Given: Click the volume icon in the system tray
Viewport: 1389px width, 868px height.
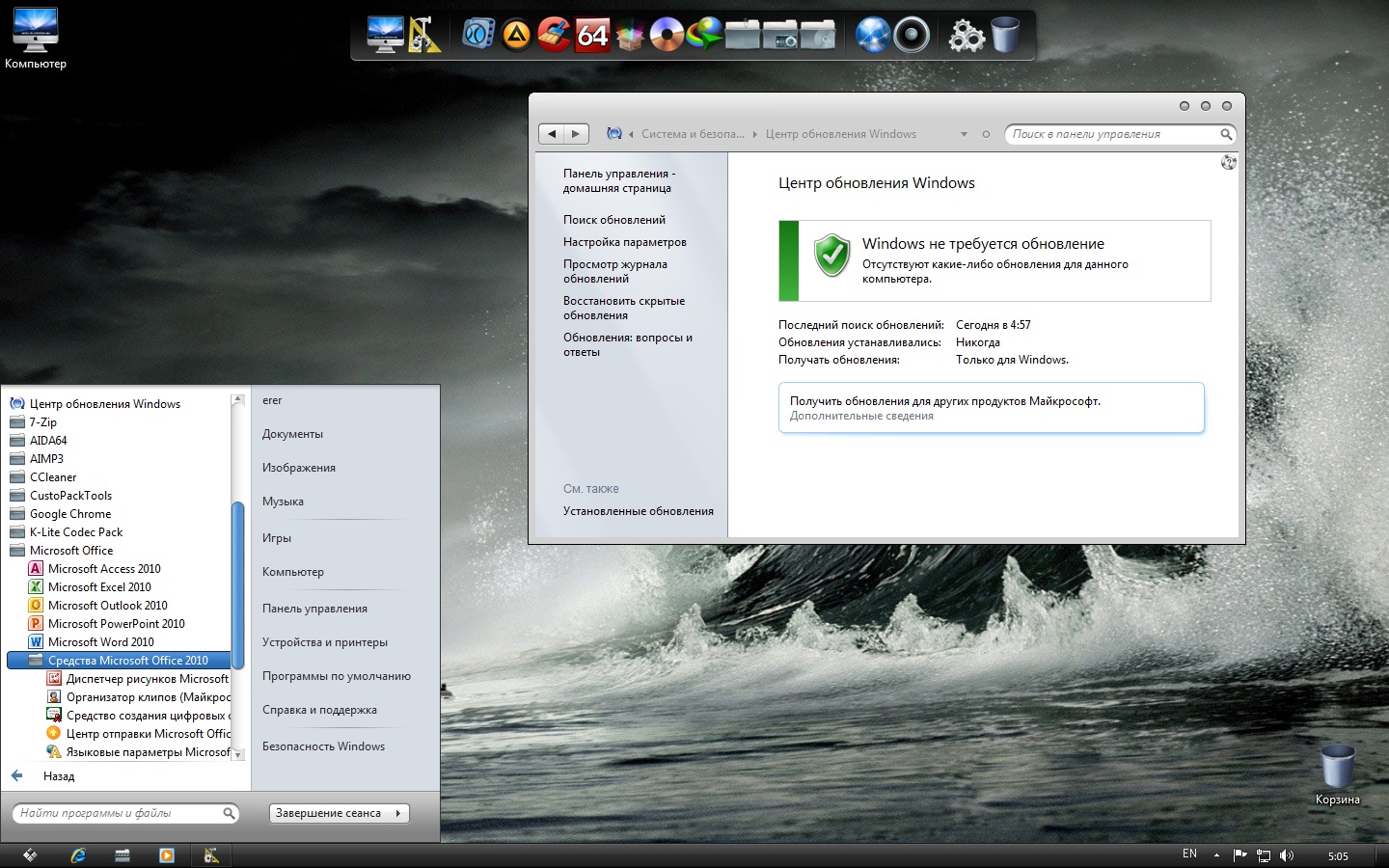Looking at the screenshot, I should [x=1287, y=855].
